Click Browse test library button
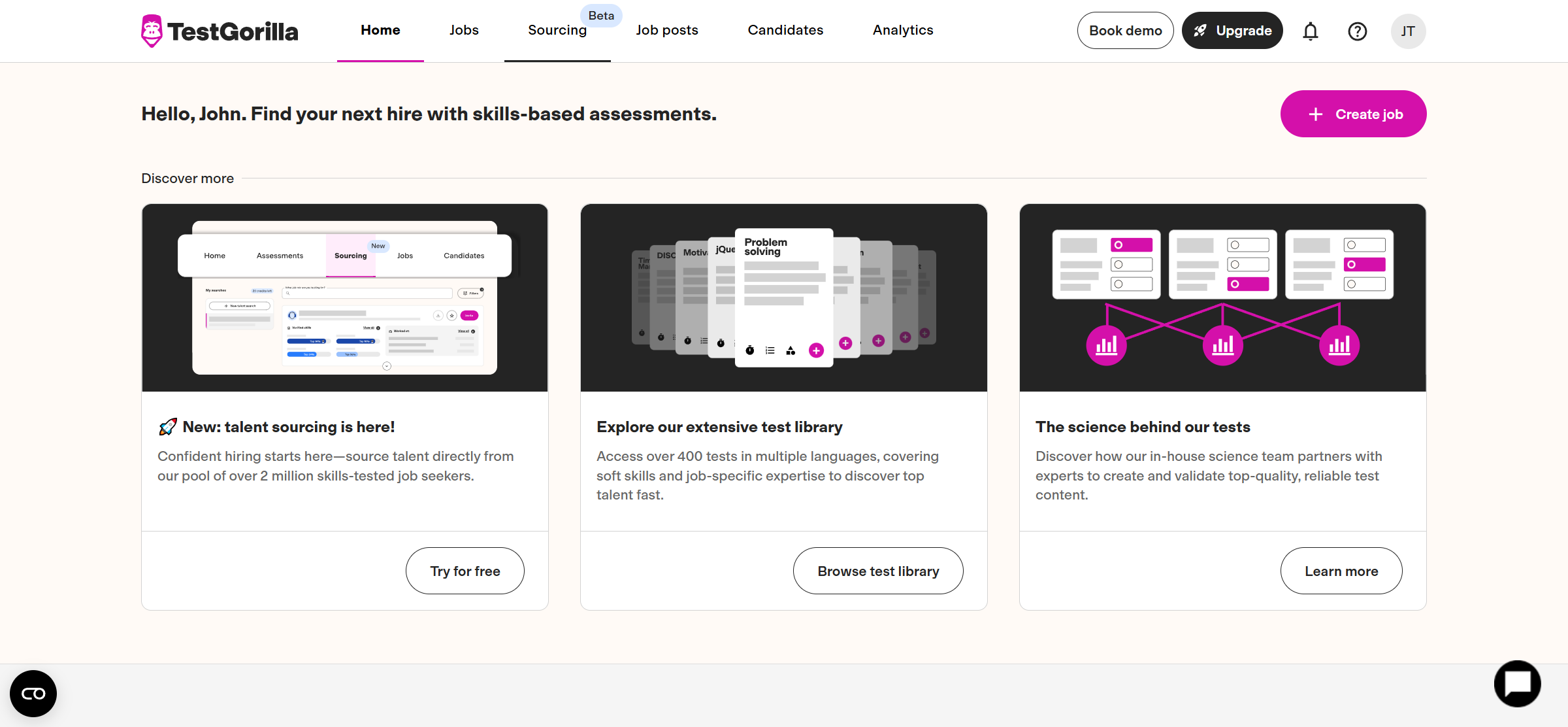The image size is (1568, 727). point(878,571)
